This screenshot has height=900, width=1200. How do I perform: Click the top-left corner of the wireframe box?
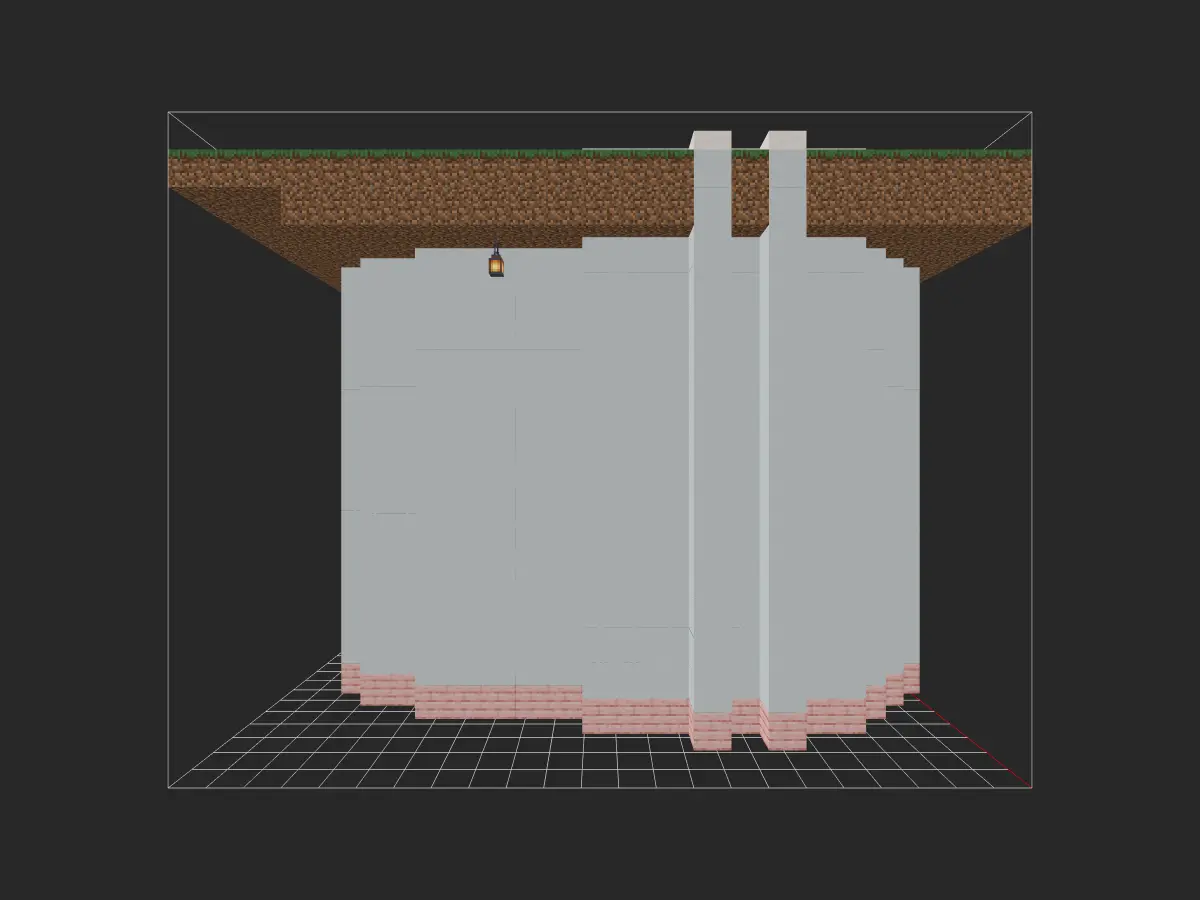[168, 112]
